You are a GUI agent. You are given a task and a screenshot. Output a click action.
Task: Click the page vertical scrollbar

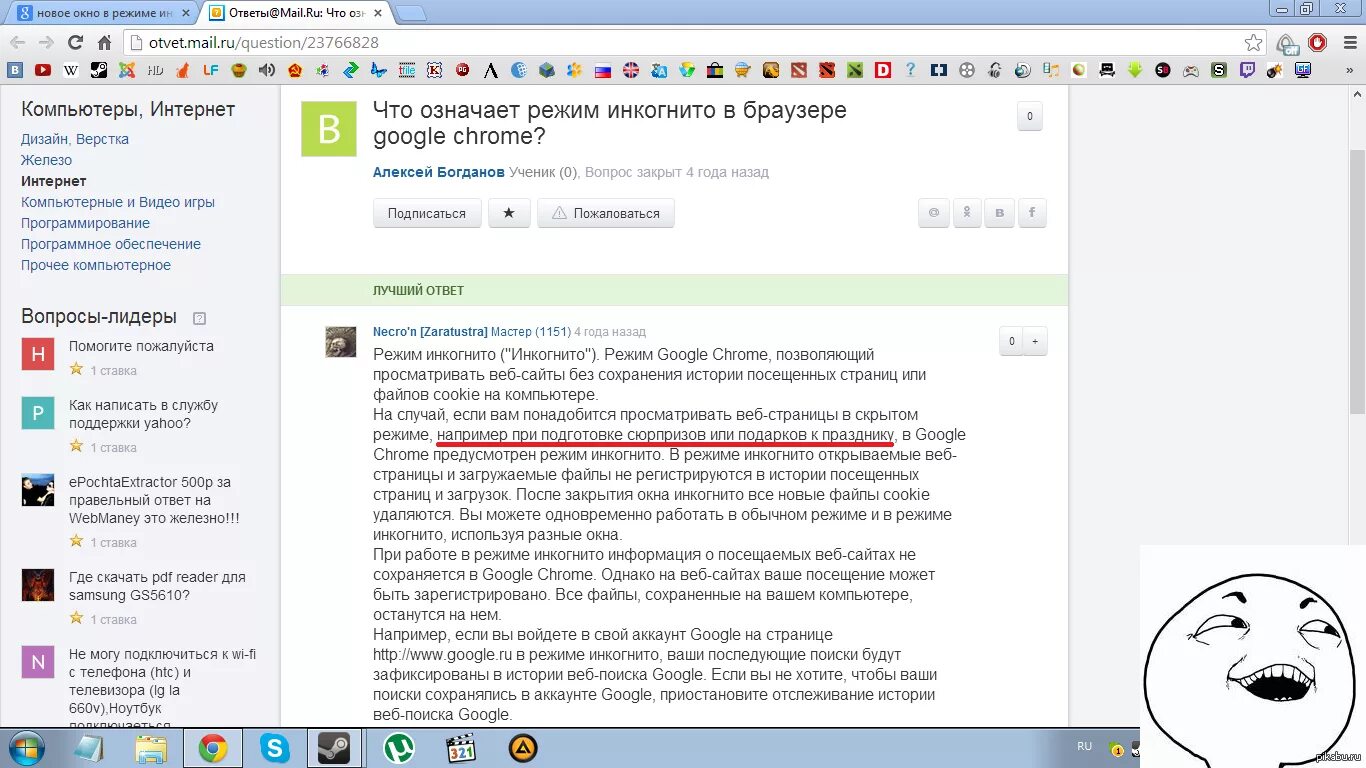tap(1357, 282)
